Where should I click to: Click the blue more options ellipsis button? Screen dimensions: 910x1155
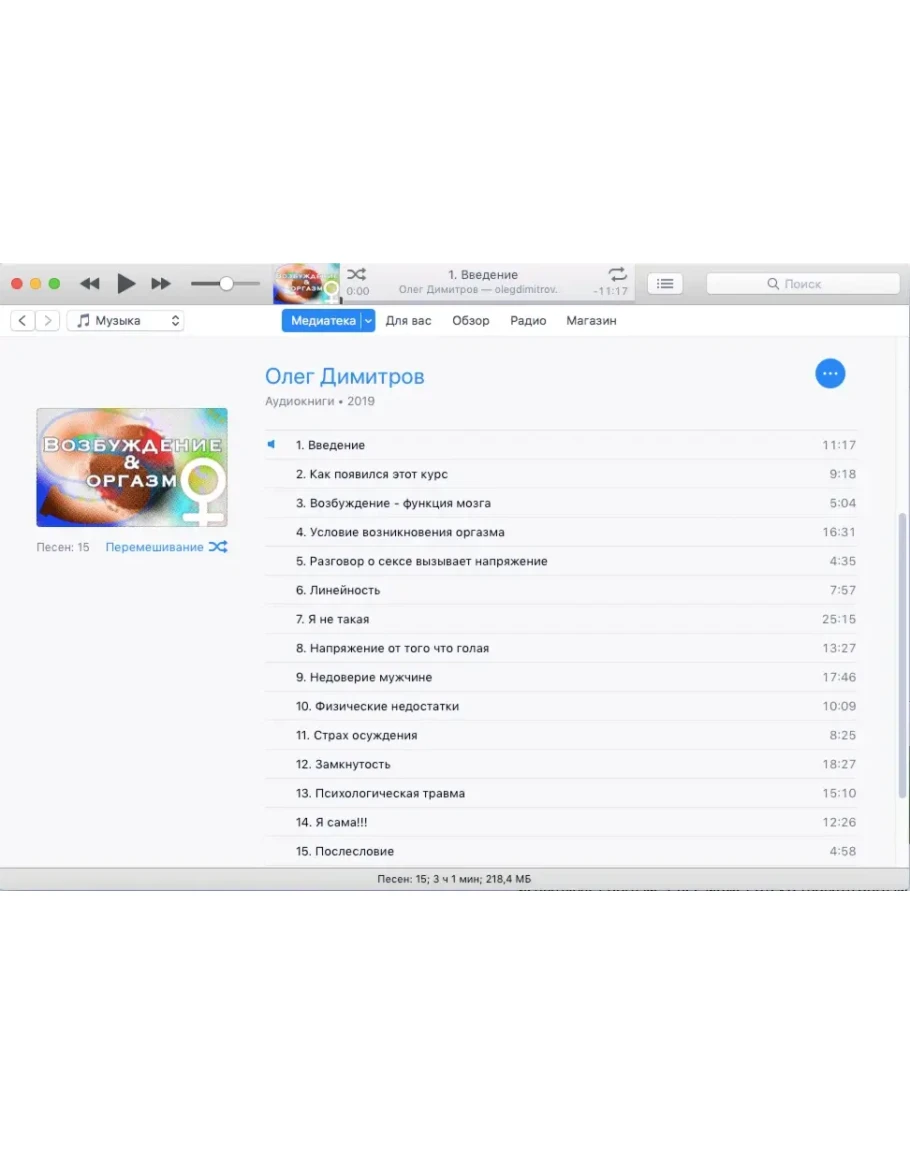click(x=830, y=373)
